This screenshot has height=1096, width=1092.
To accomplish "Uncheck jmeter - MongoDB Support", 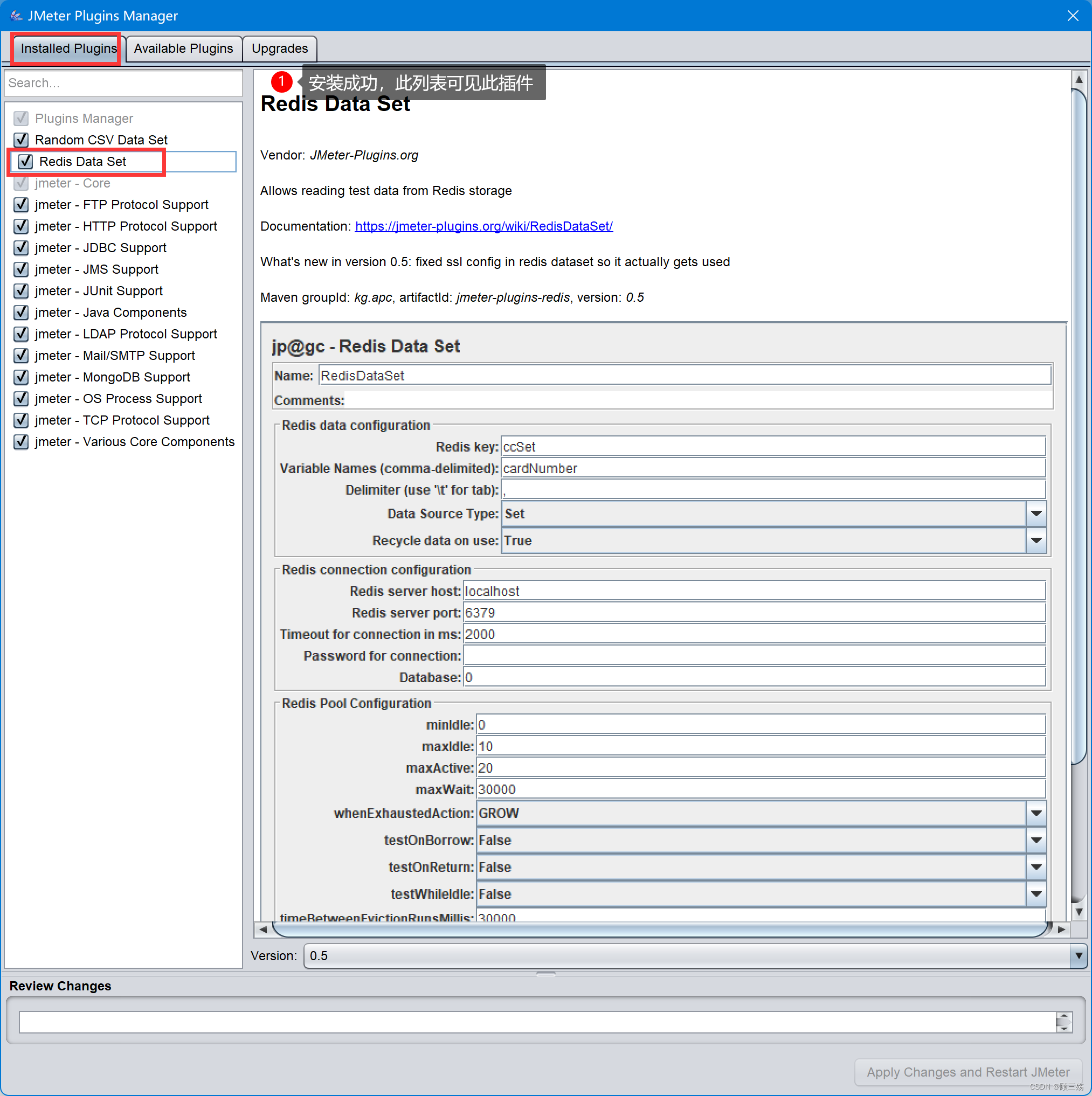I will tap(21, 377).
